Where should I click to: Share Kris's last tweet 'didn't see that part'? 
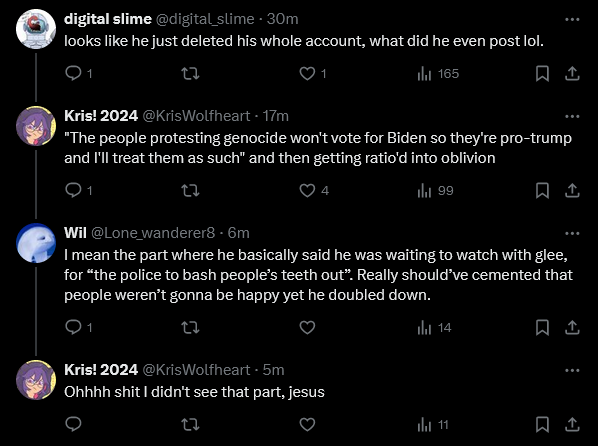572,424
